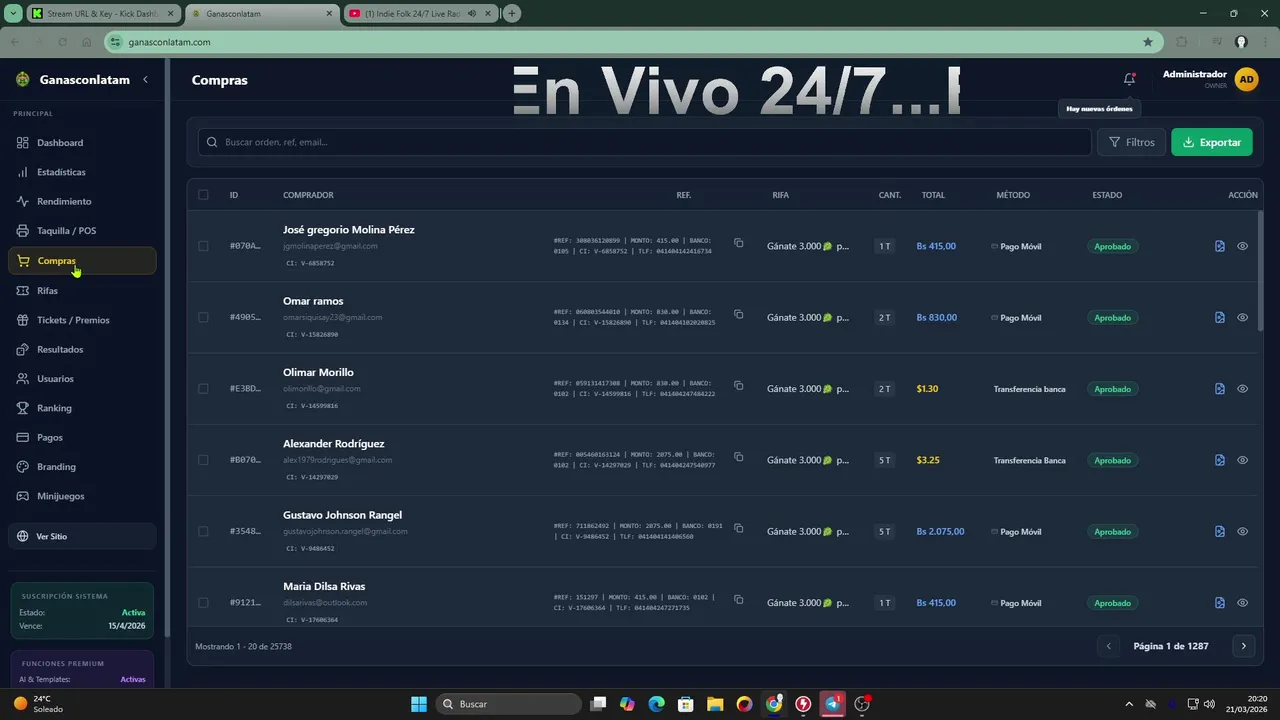Copy reference for Olimar Morillo order
This screenshot has height=720, width=1280.
pyautogui.click(x=738, y=385)
